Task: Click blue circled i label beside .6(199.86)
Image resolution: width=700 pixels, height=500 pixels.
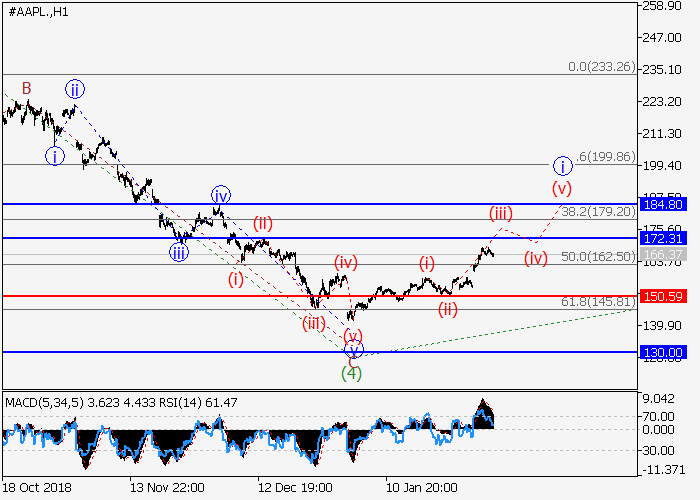Action: pyautogui.click(x=563, y=167)
